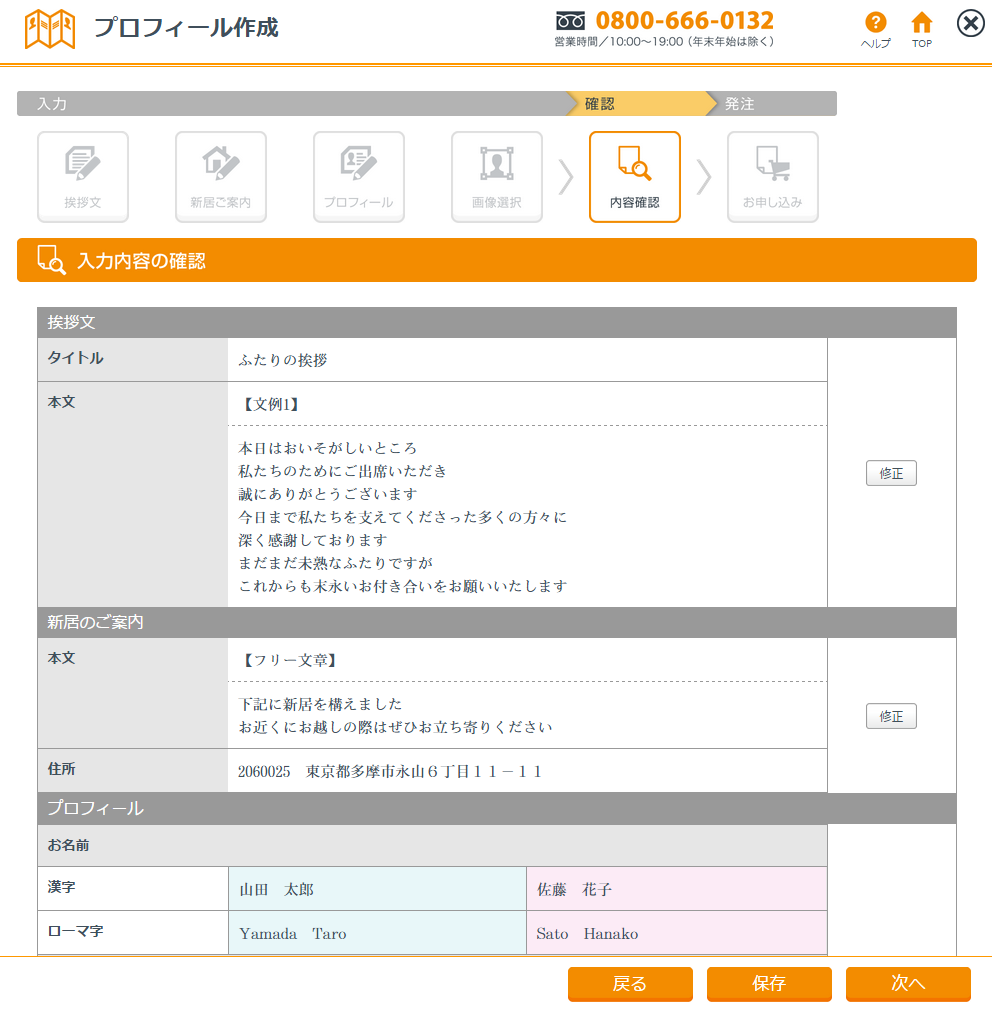The width and height of the screenshot is (992, 1017).
Task: Go to the お申し込み step icon
Action: [773, 177]
